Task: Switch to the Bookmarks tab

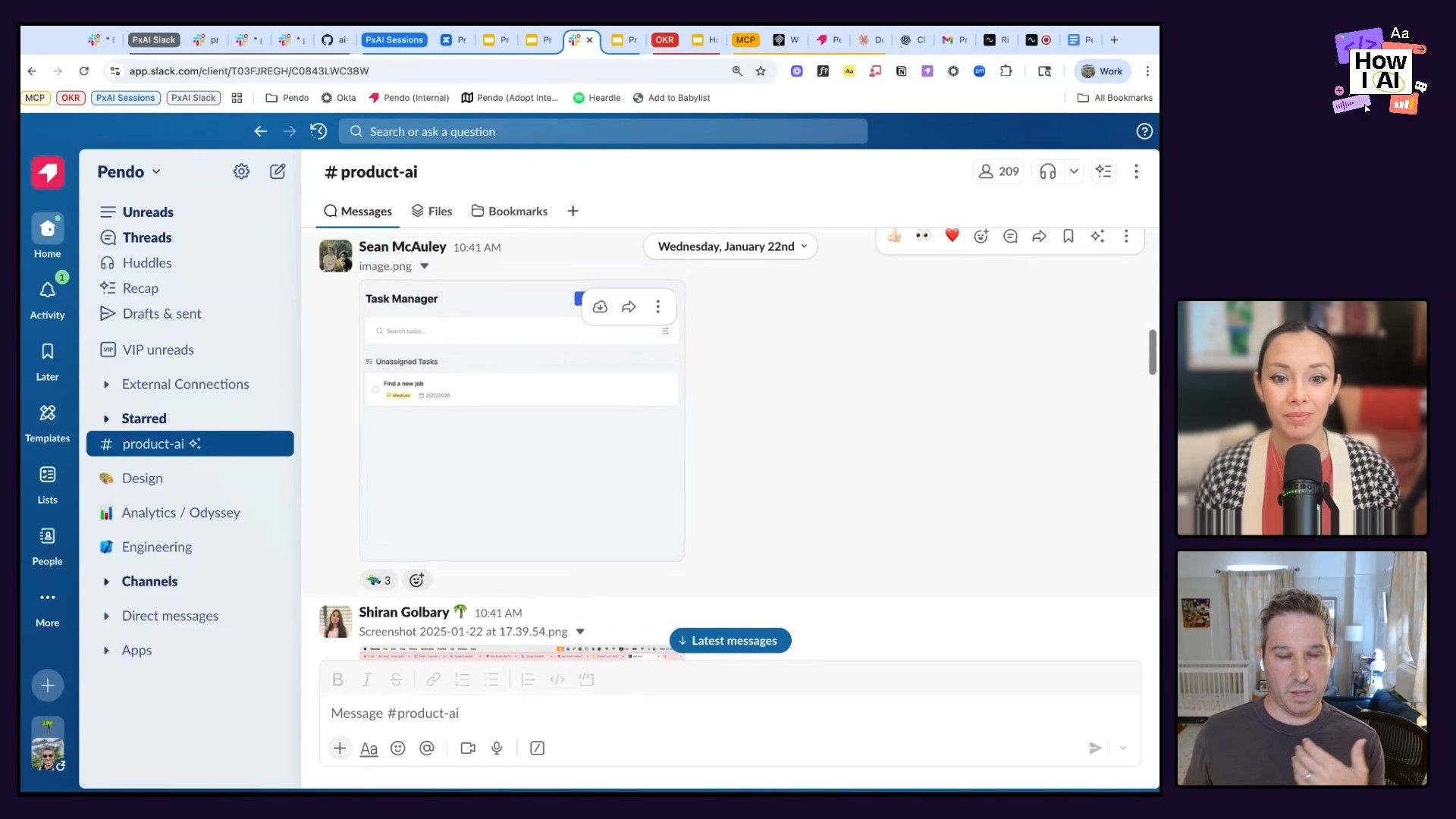Action: pyautogui.click(x=509, y=211)
